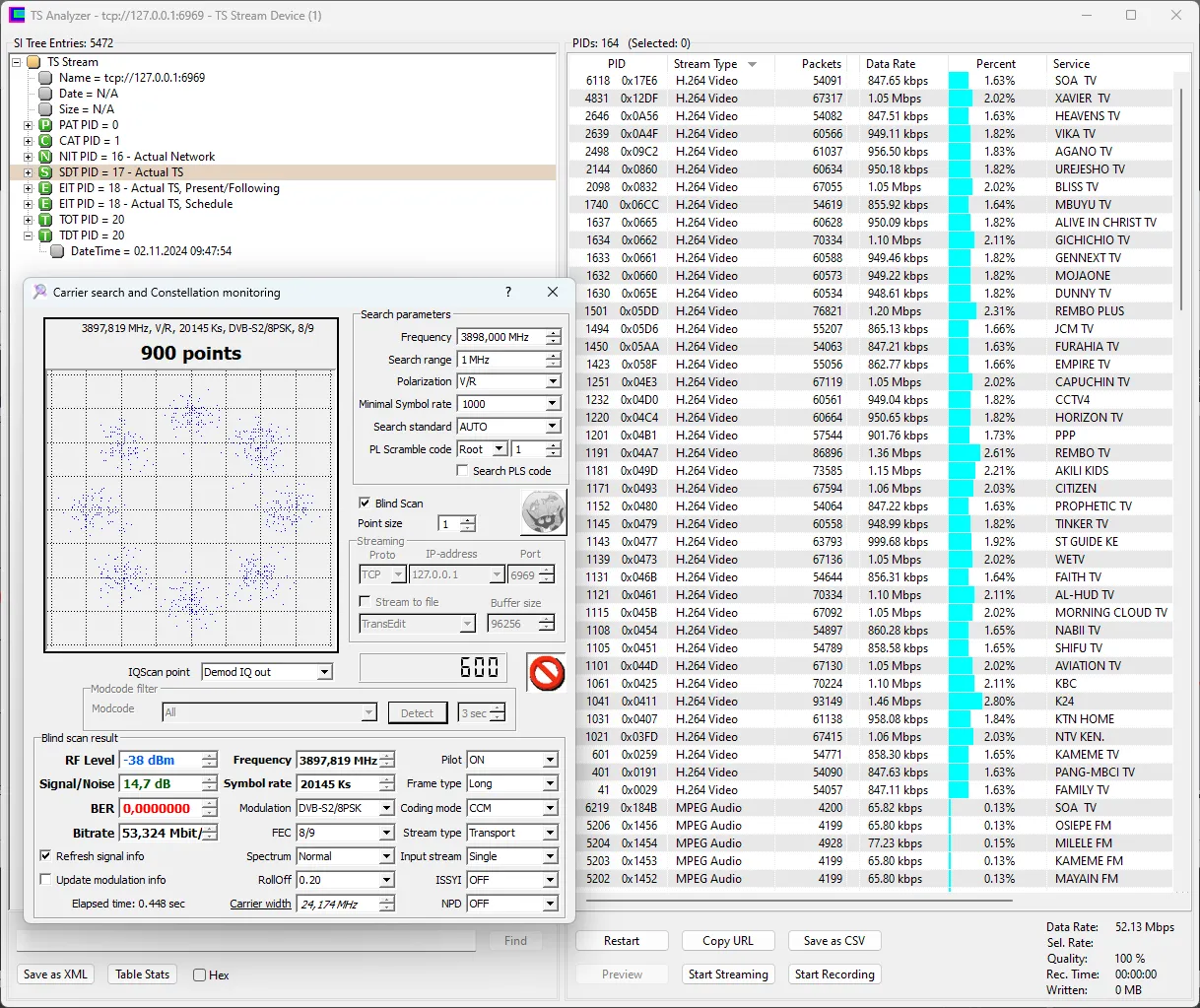Image resolution: width=1200 pixels, height=1008 pixels.
Task: Click the red stop scan icon
Action: point(546,673)
